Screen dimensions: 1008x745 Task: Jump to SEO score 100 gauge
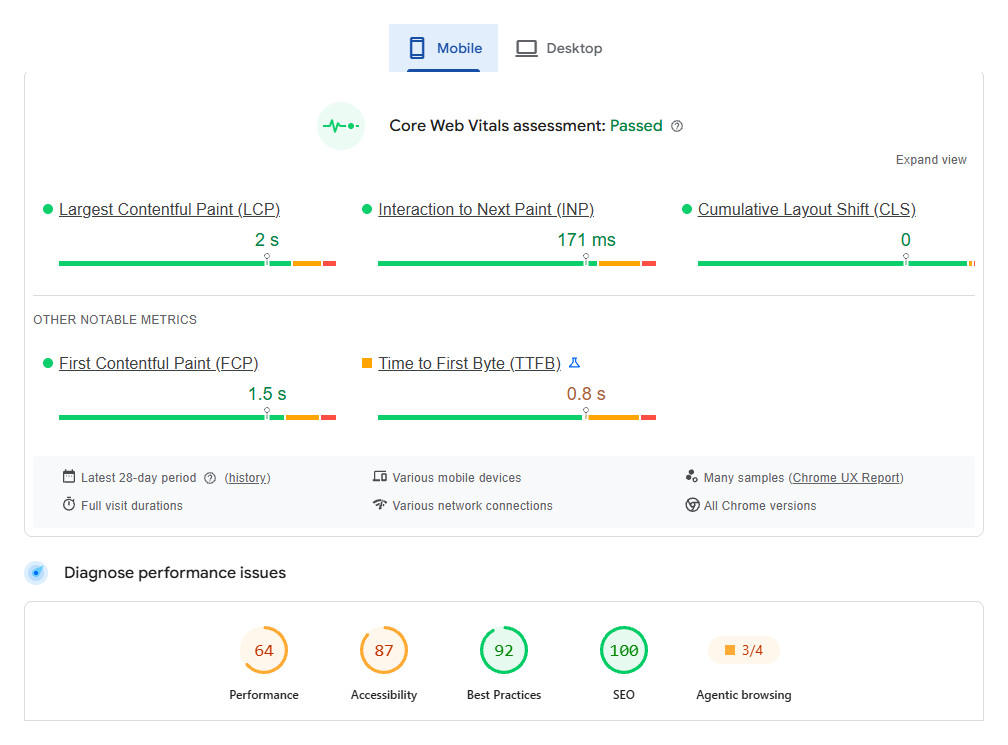tap(624, 650)
